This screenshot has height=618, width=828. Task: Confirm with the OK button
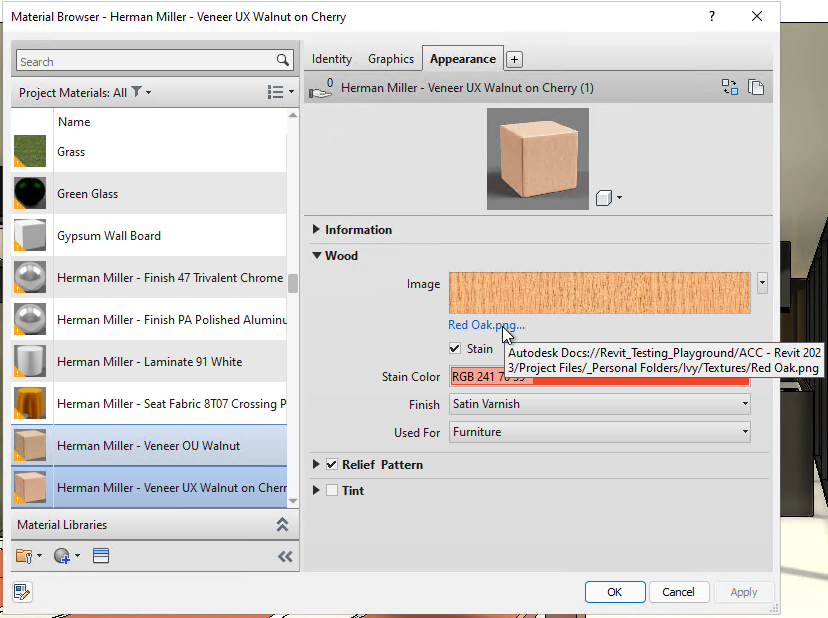click(615, 592)
